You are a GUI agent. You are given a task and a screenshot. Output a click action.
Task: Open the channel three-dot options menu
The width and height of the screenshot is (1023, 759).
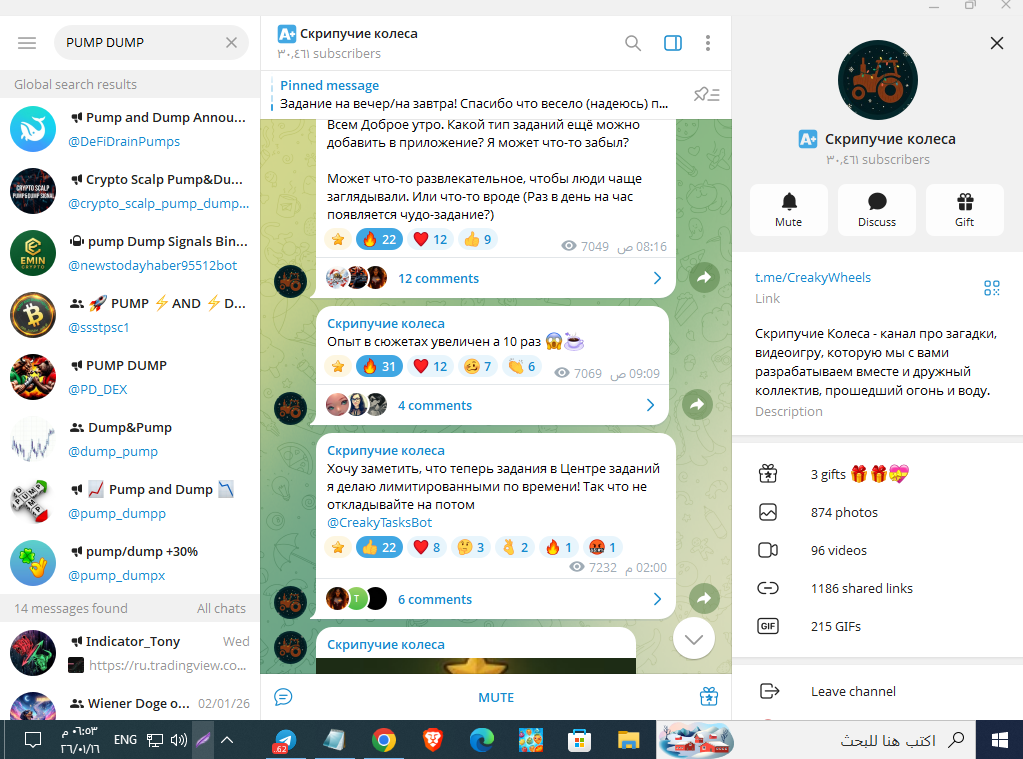(708, 43)
